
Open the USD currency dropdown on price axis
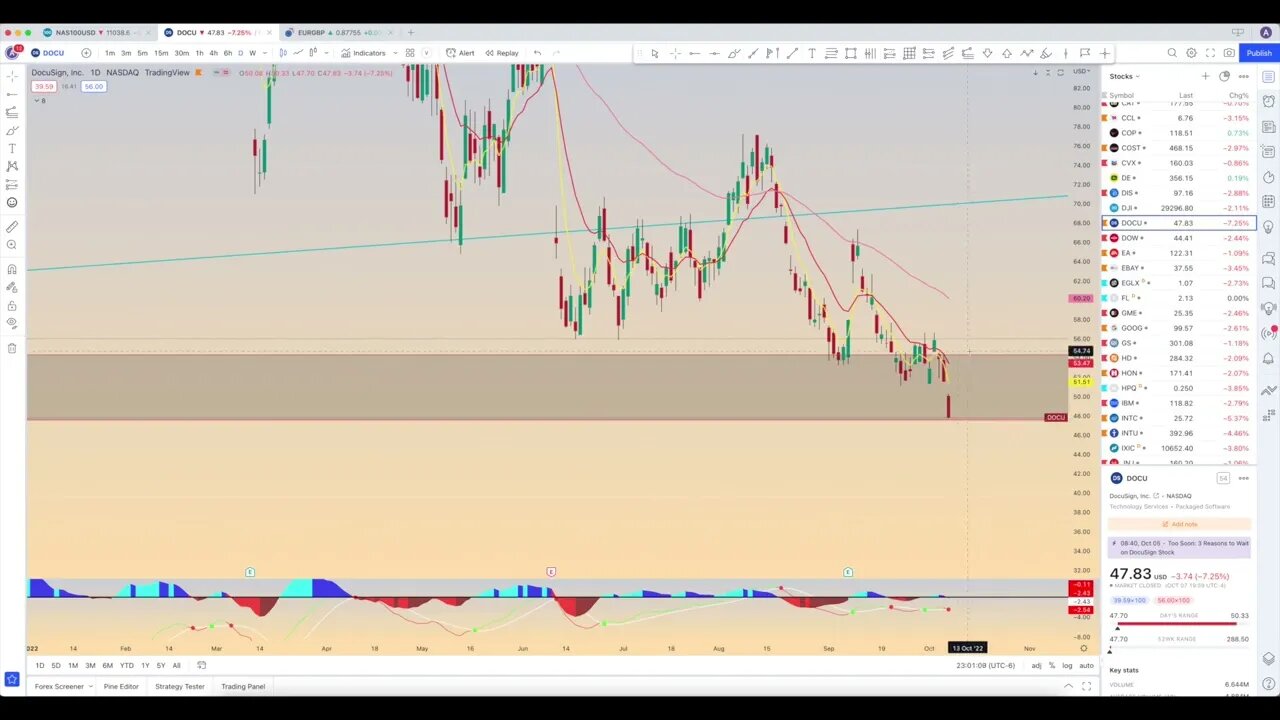(x=1082, y=71)
